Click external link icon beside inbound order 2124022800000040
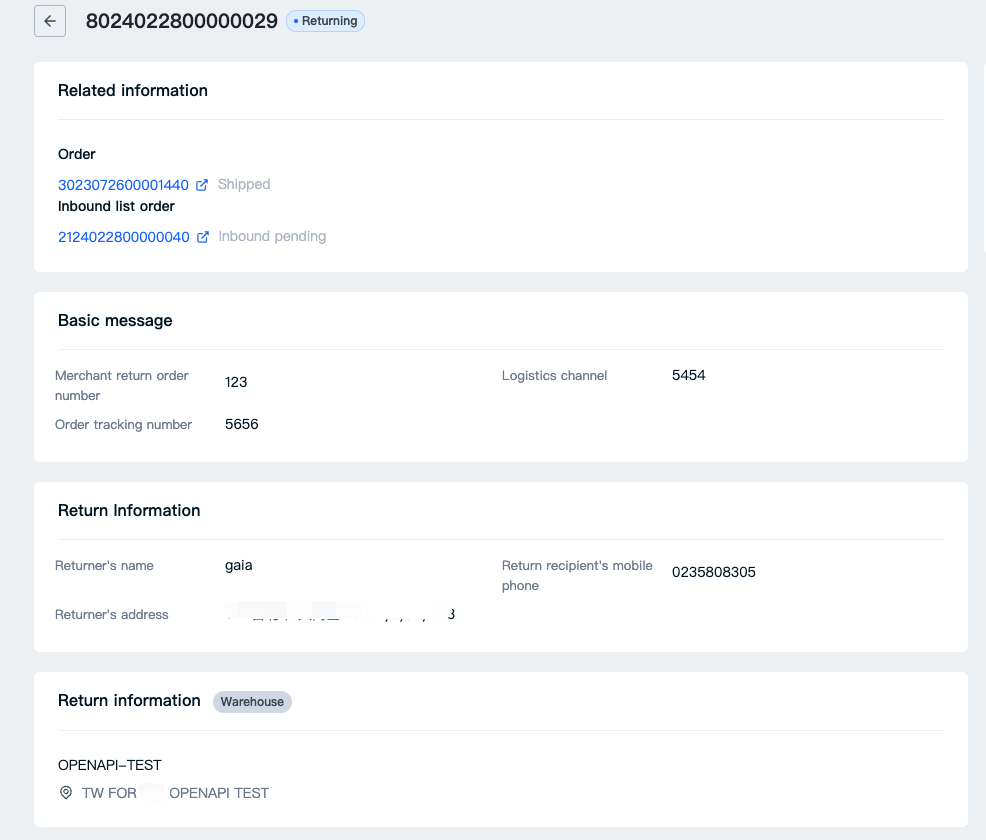Image resolution: width=986 pixels, height=840 pixels. (x=203, y=236)
